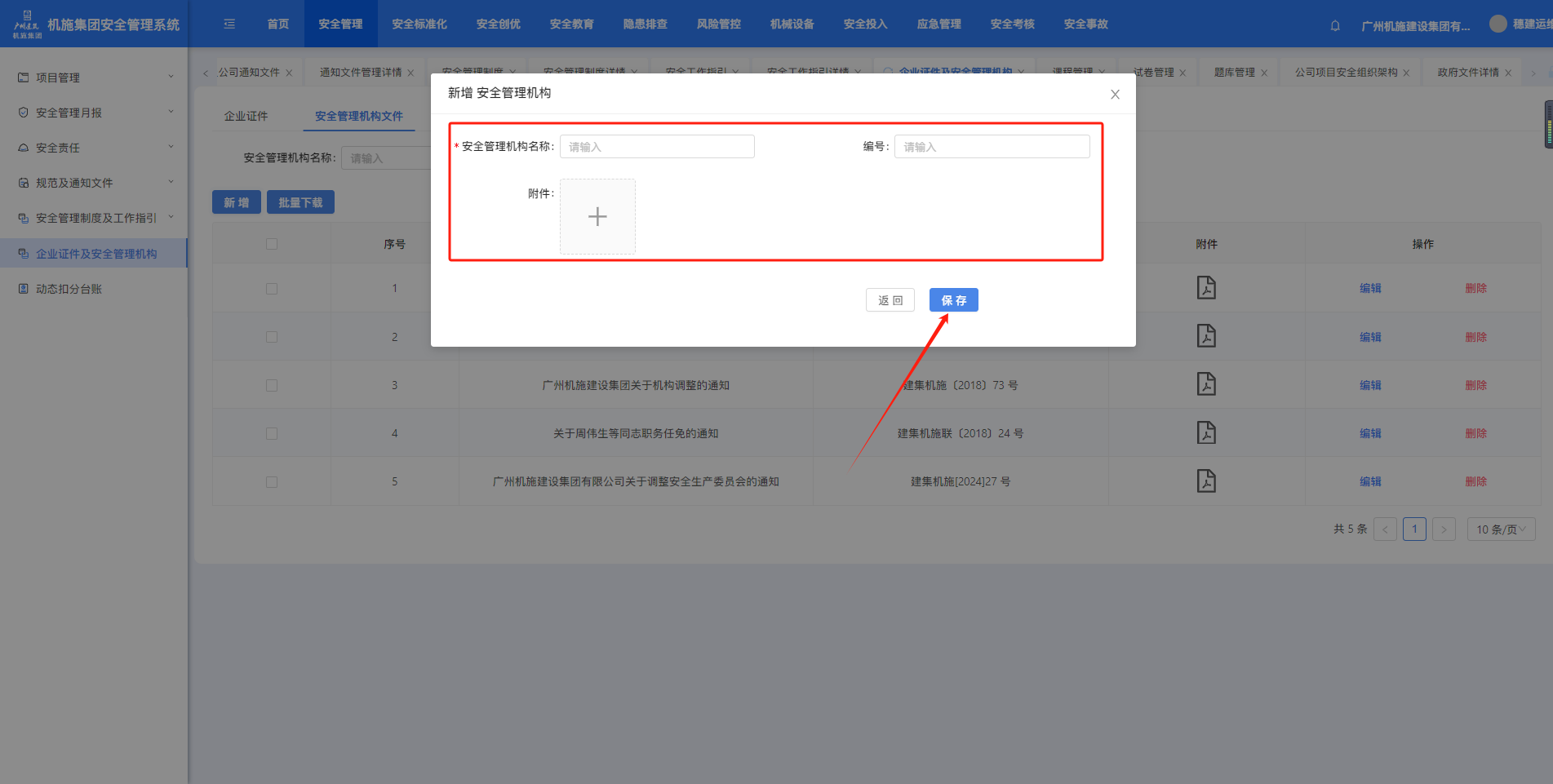Select all rows with header checkbox
1553x784 pixels.
click(x=272, y=244)
